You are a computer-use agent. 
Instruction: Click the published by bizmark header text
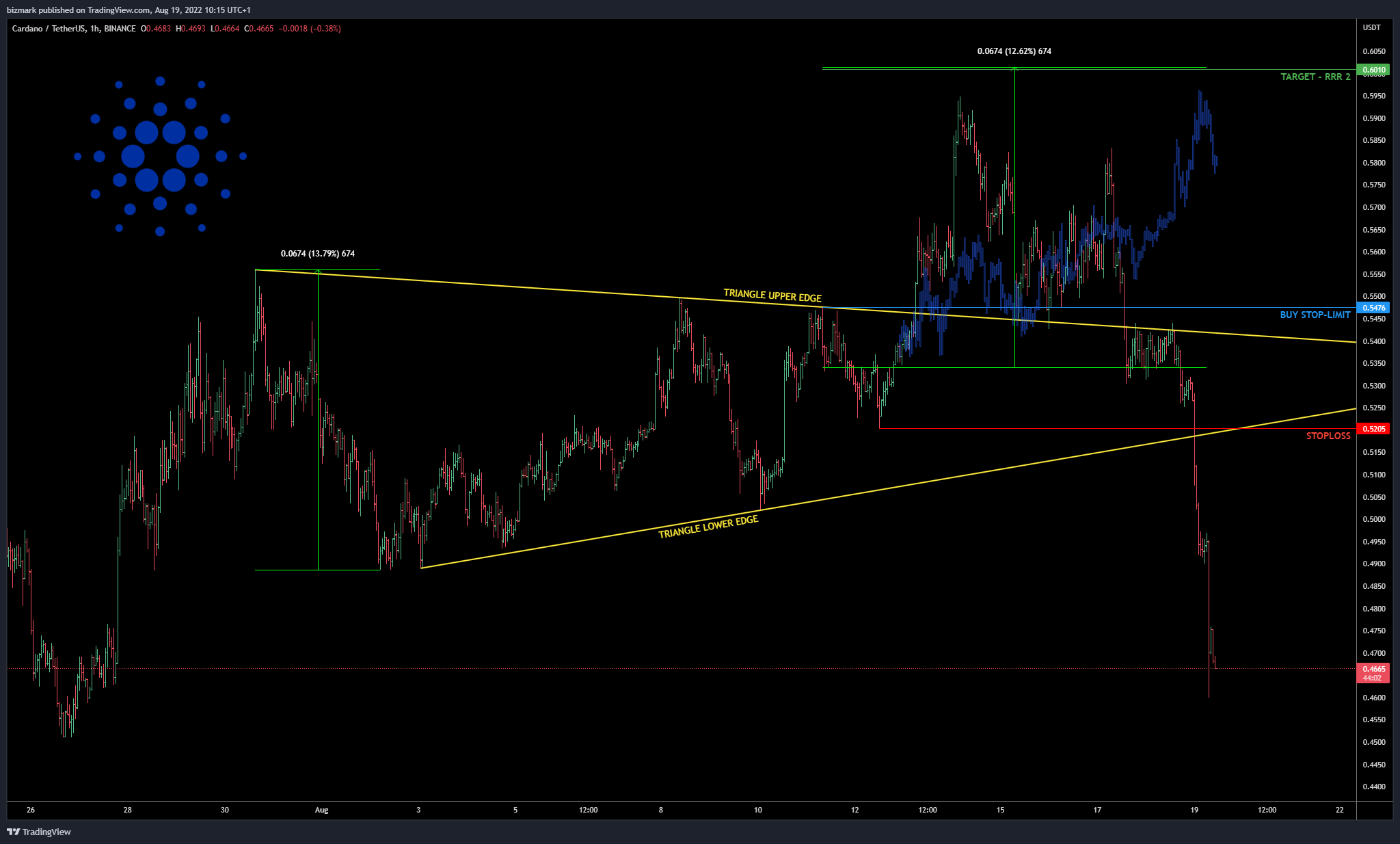[129, 10]
